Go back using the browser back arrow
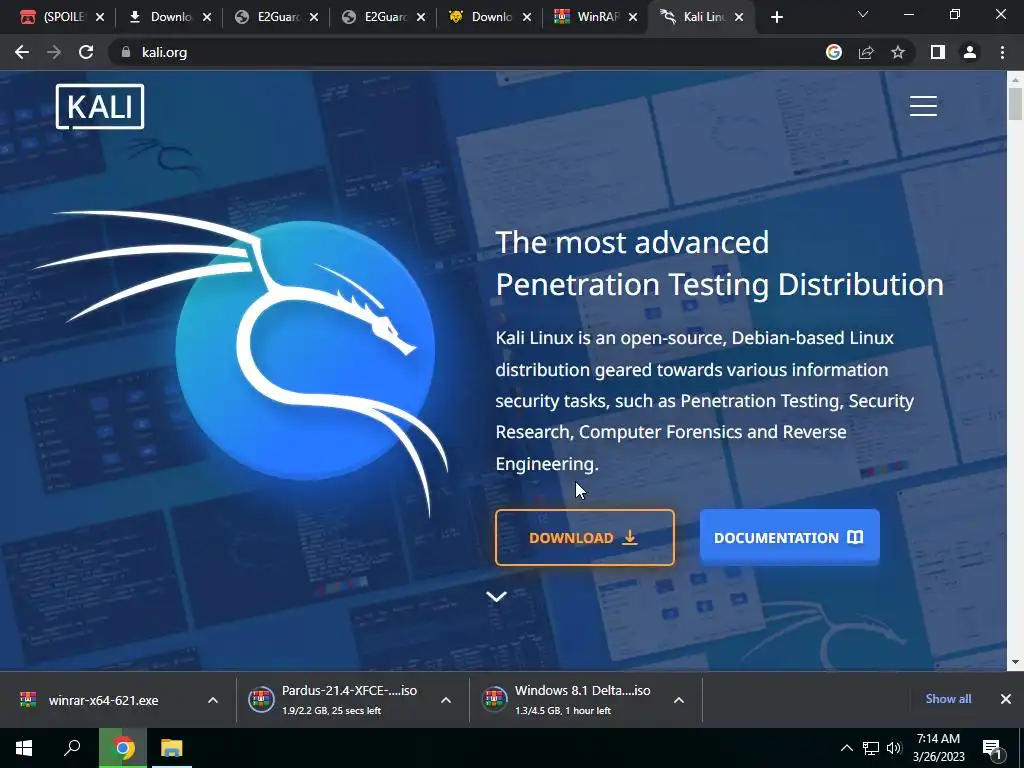1024x768 pixels. point(22,52)
